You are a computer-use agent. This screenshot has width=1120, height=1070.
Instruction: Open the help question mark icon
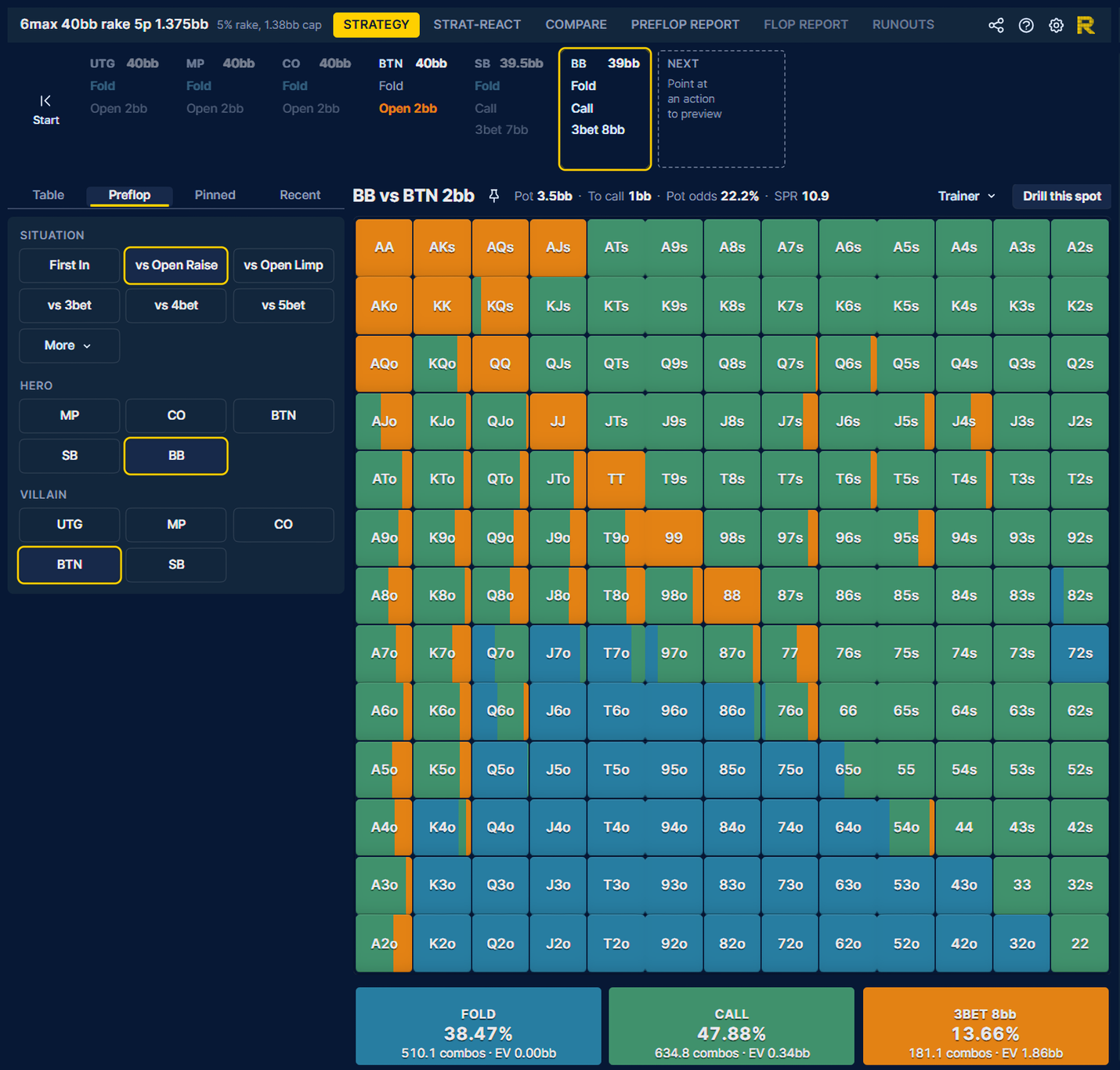(1026, 25)
